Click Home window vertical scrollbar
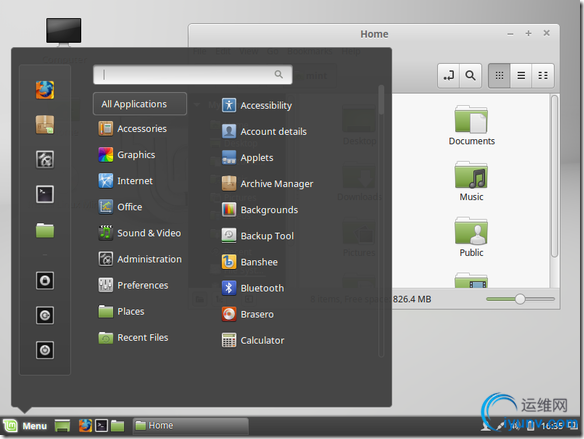 [554, 176]
